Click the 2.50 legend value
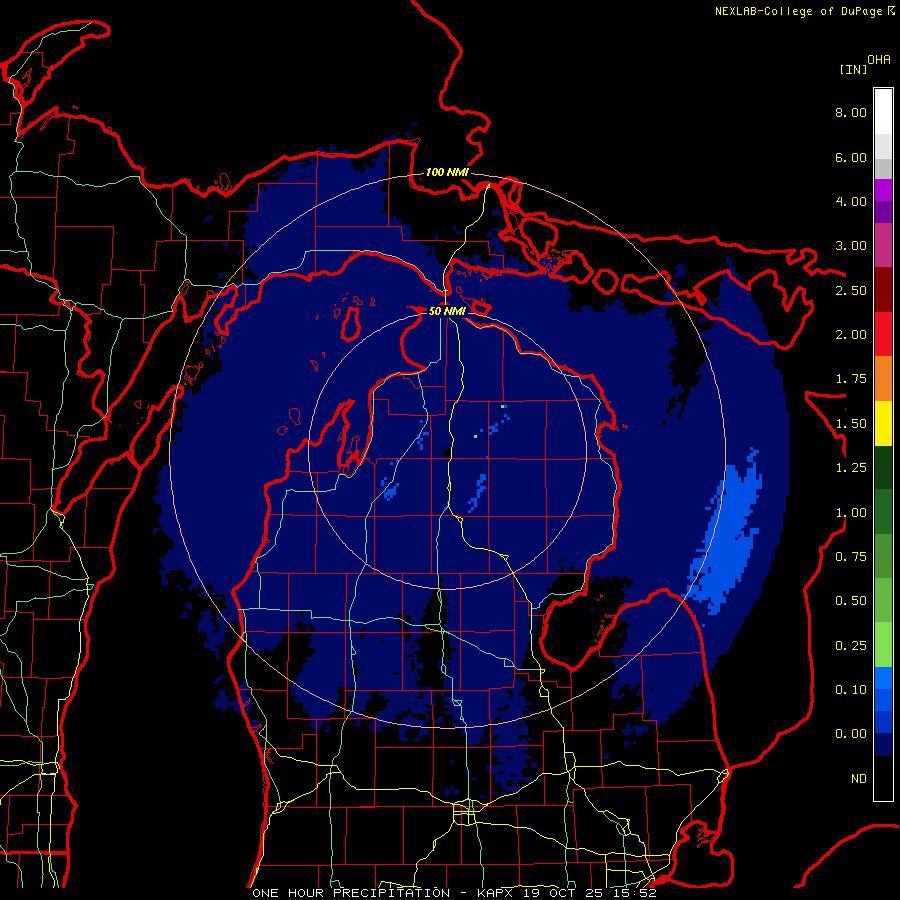Viewport: 900px width, 900px height. [851, 290]
